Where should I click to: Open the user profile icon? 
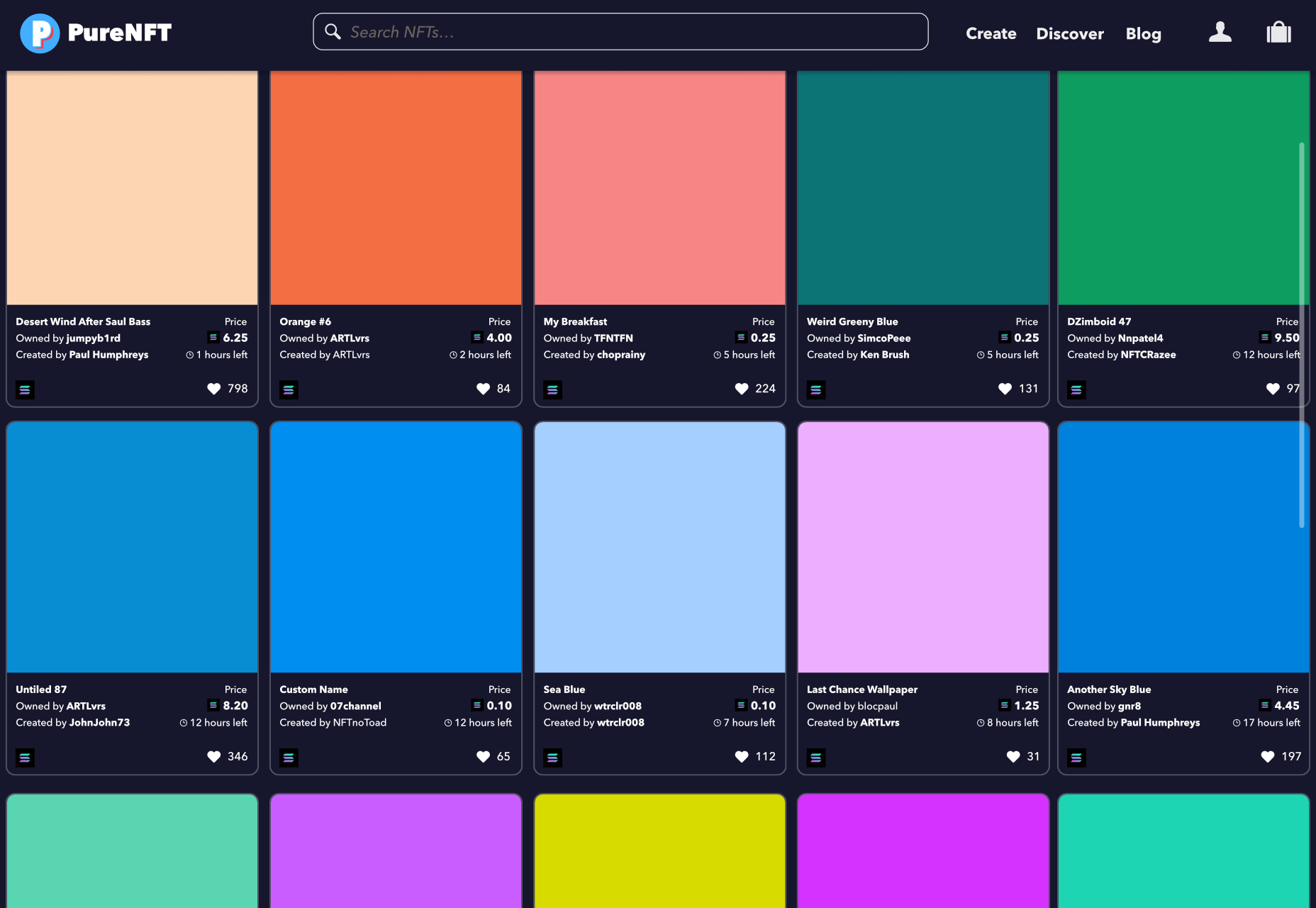click(1220, 33)
